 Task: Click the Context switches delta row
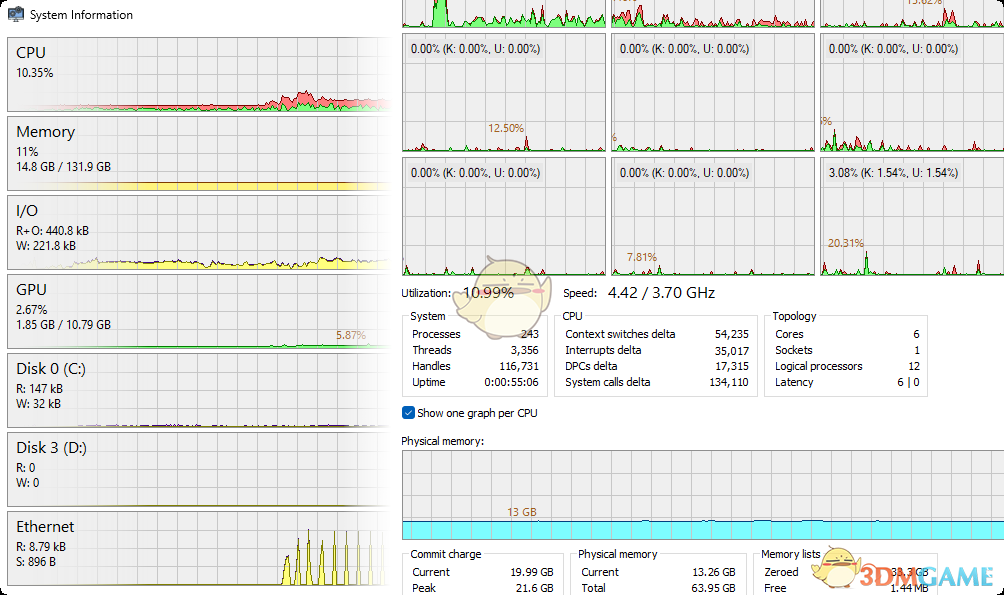tap(656, 334)
